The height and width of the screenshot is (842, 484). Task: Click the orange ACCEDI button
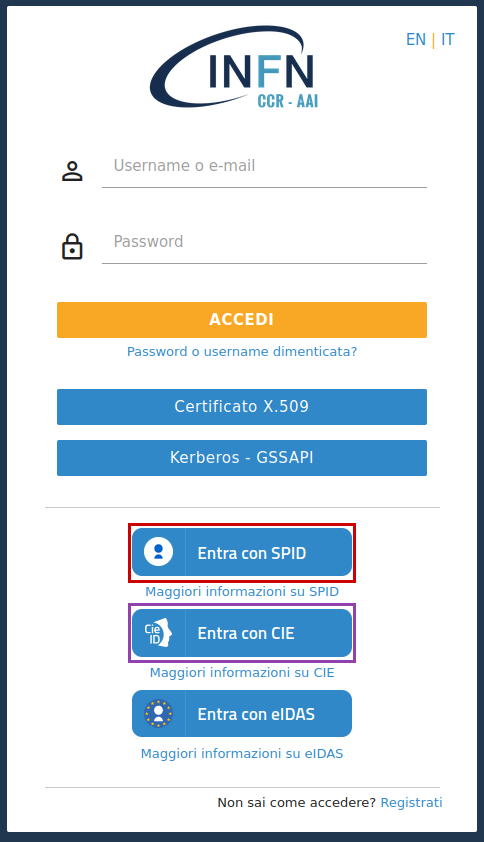pyautogui.click(x=242, y=320)
